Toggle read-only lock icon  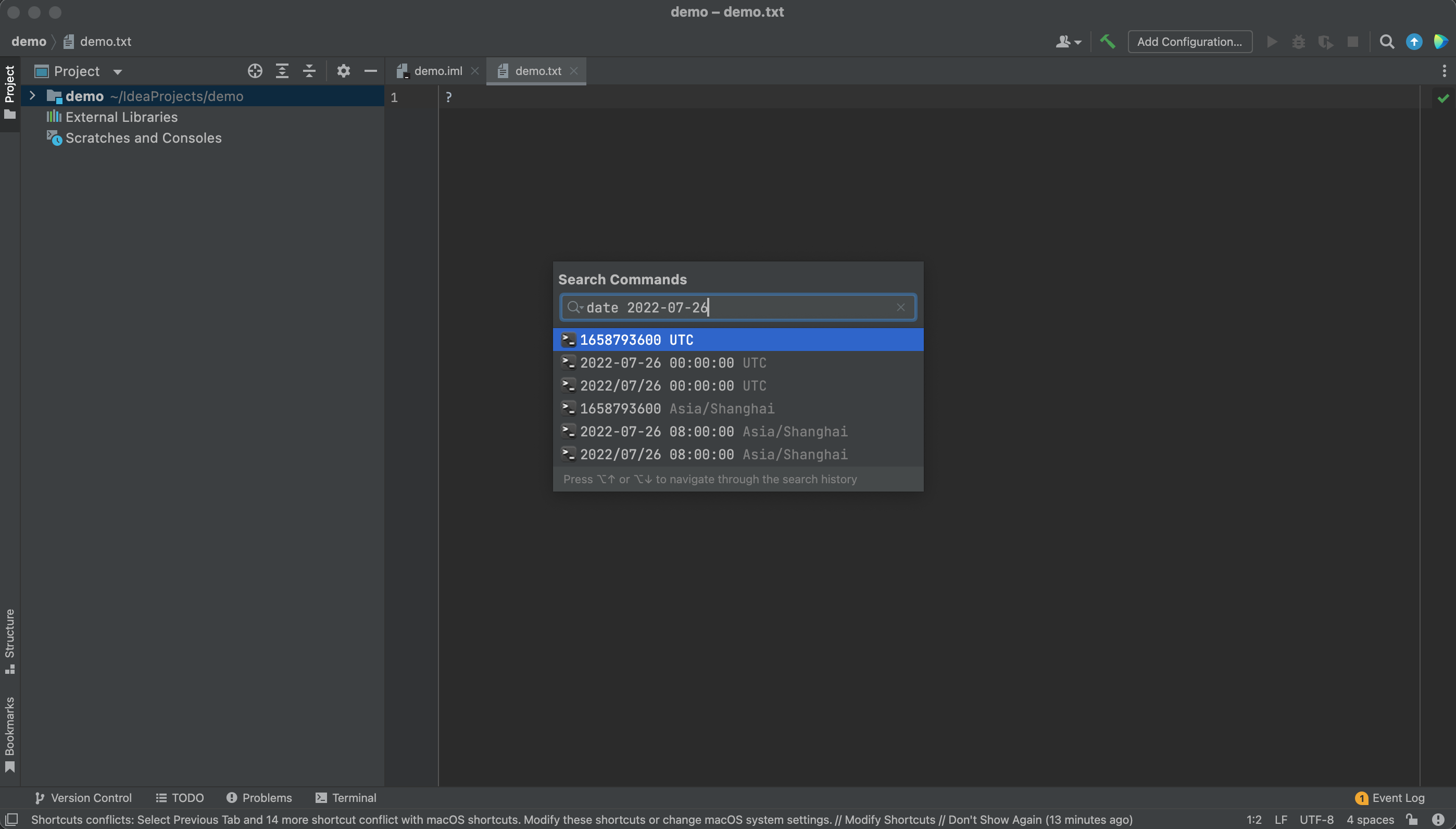1412,820
